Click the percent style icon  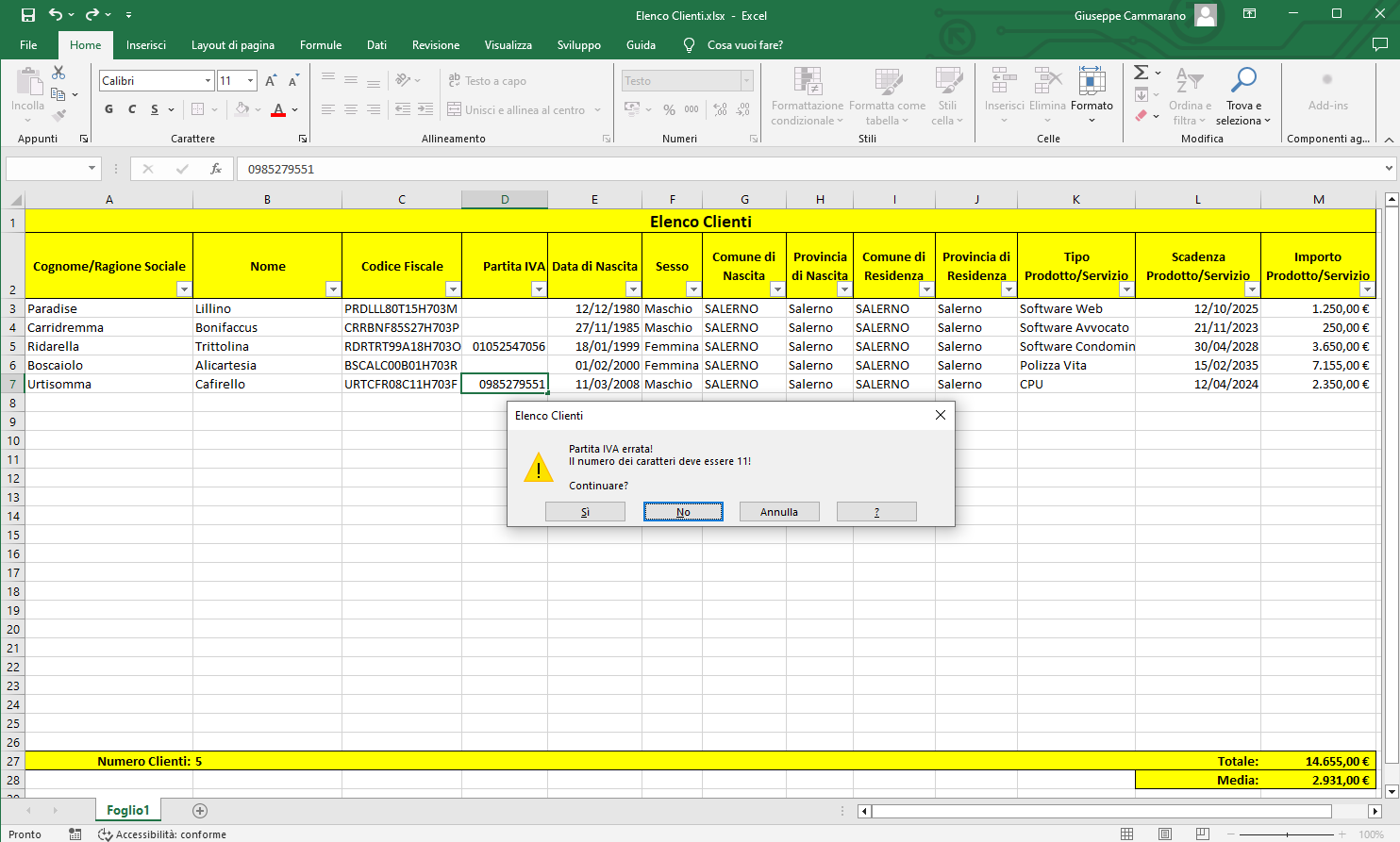pos(669,109)
